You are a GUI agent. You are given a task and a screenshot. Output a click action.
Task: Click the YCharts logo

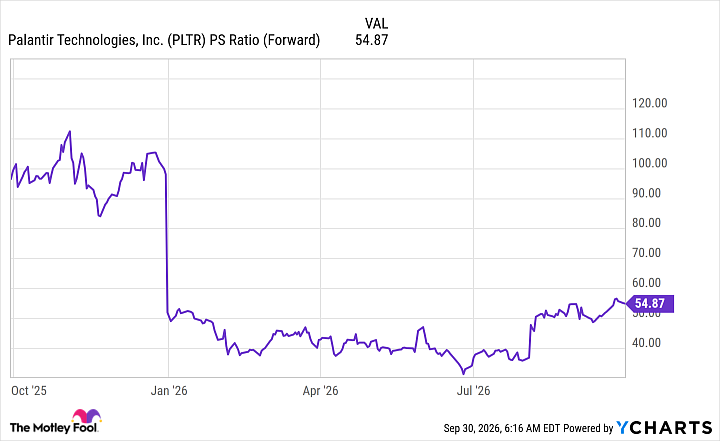coord(664,428)
